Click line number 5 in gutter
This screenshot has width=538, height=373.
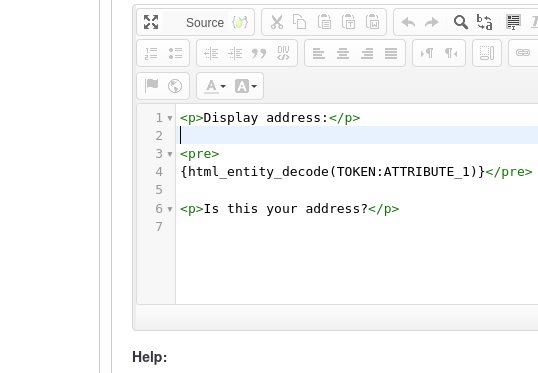tap(159, 190)
